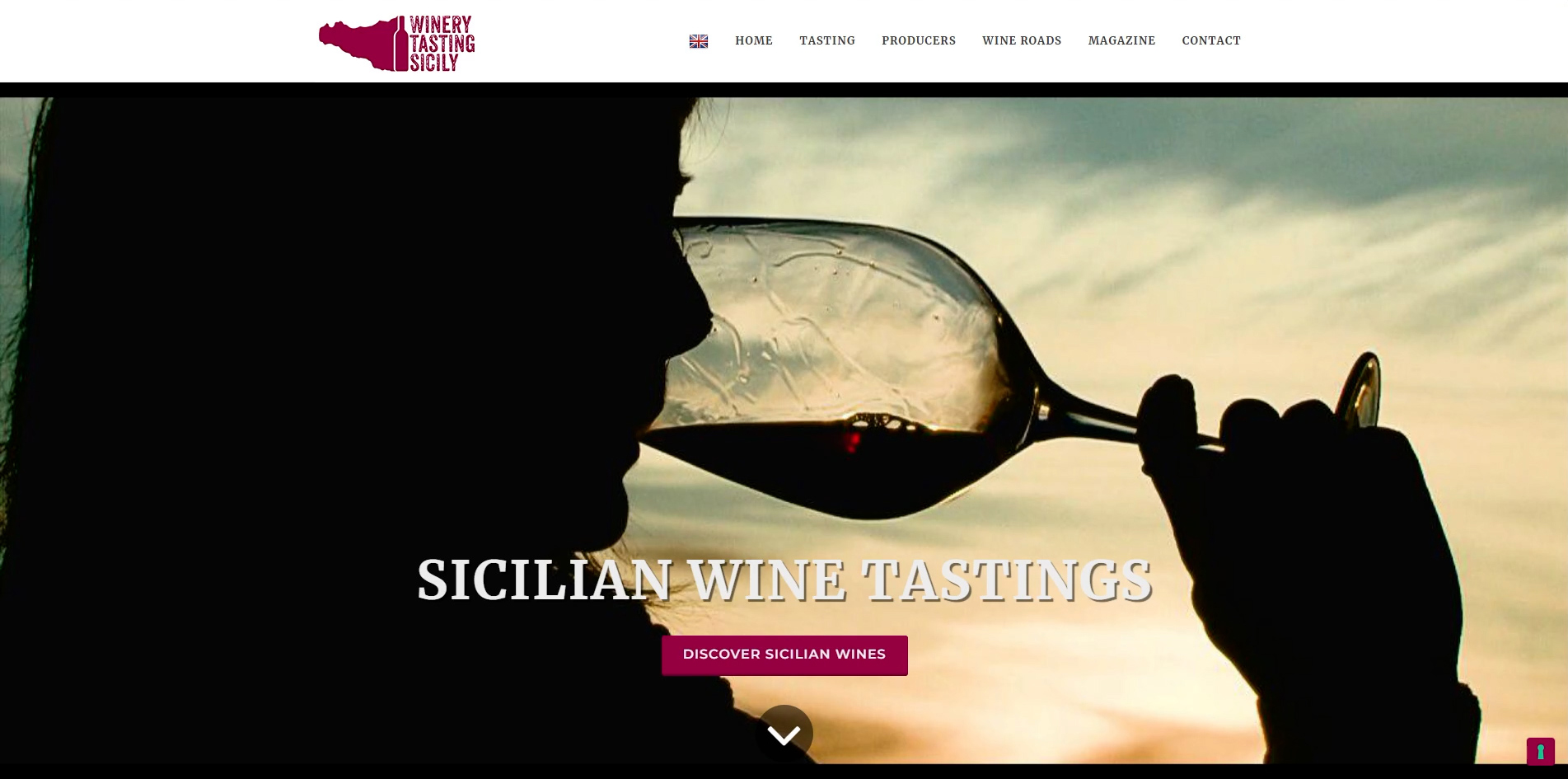Click the UK flag language icon
Image resolution: width=1568 pixels, height=779 pixels.
(x=699, y=41)
